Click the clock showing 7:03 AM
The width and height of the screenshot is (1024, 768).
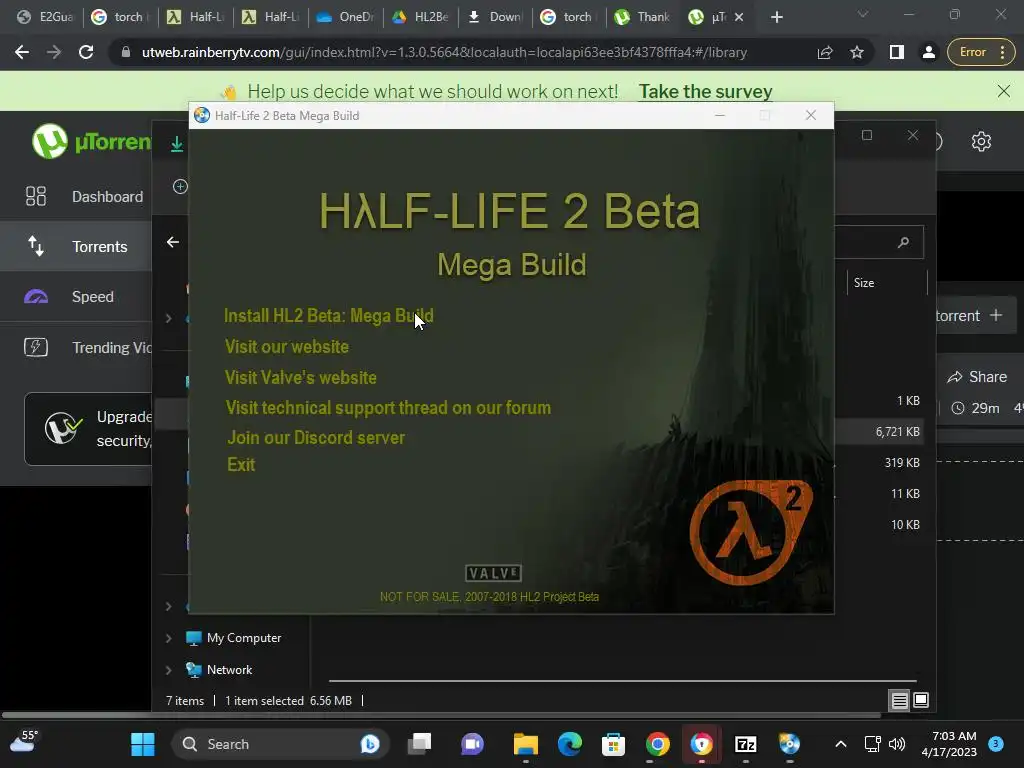(949, 744)
